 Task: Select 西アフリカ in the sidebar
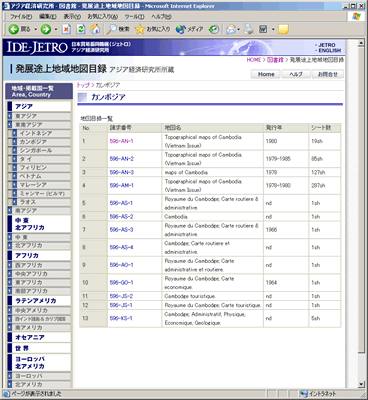click(x=39, y=265)
